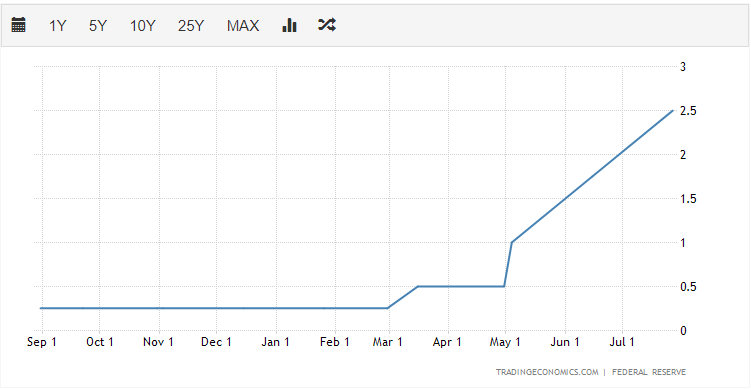
Task: Click the Feb 1 axis label
Action: [335, 342]
